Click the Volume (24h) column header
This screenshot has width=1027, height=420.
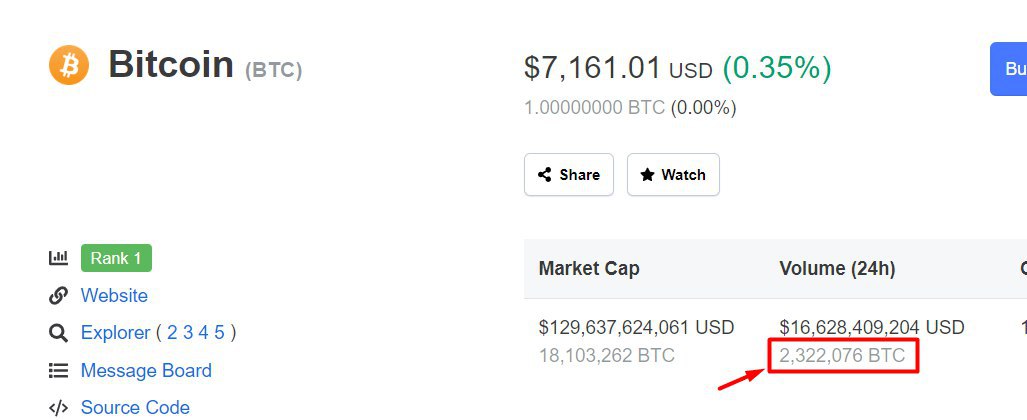click(x=837, y=269)
